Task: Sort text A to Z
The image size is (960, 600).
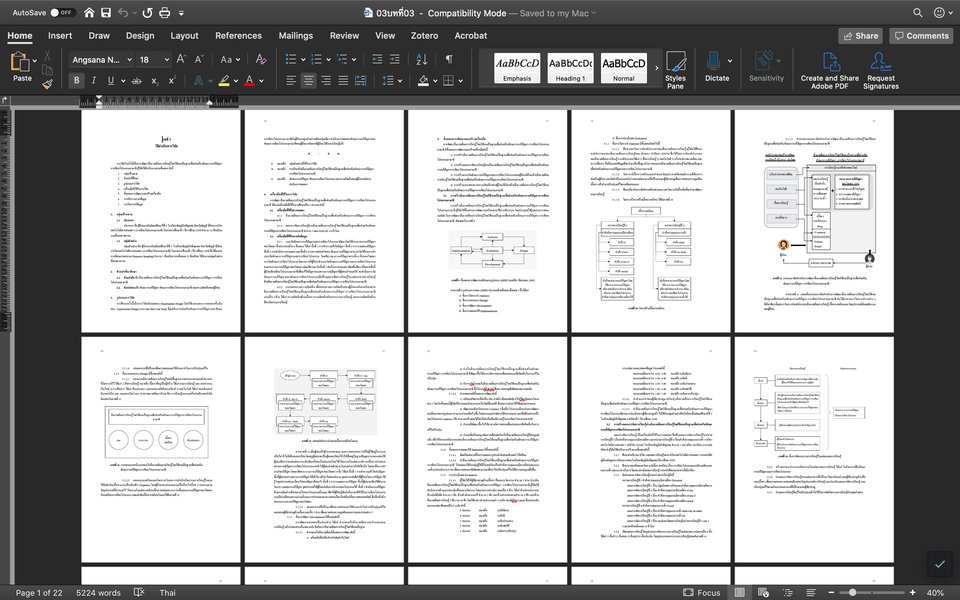Action: point(422,59)
